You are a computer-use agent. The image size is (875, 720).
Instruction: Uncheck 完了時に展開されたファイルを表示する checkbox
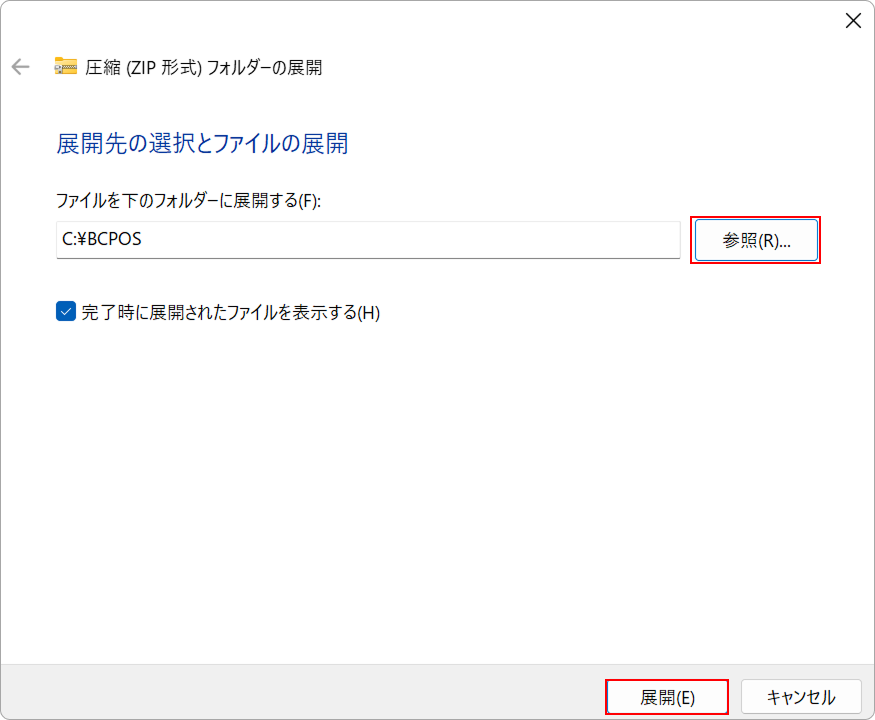coord(66,312)
